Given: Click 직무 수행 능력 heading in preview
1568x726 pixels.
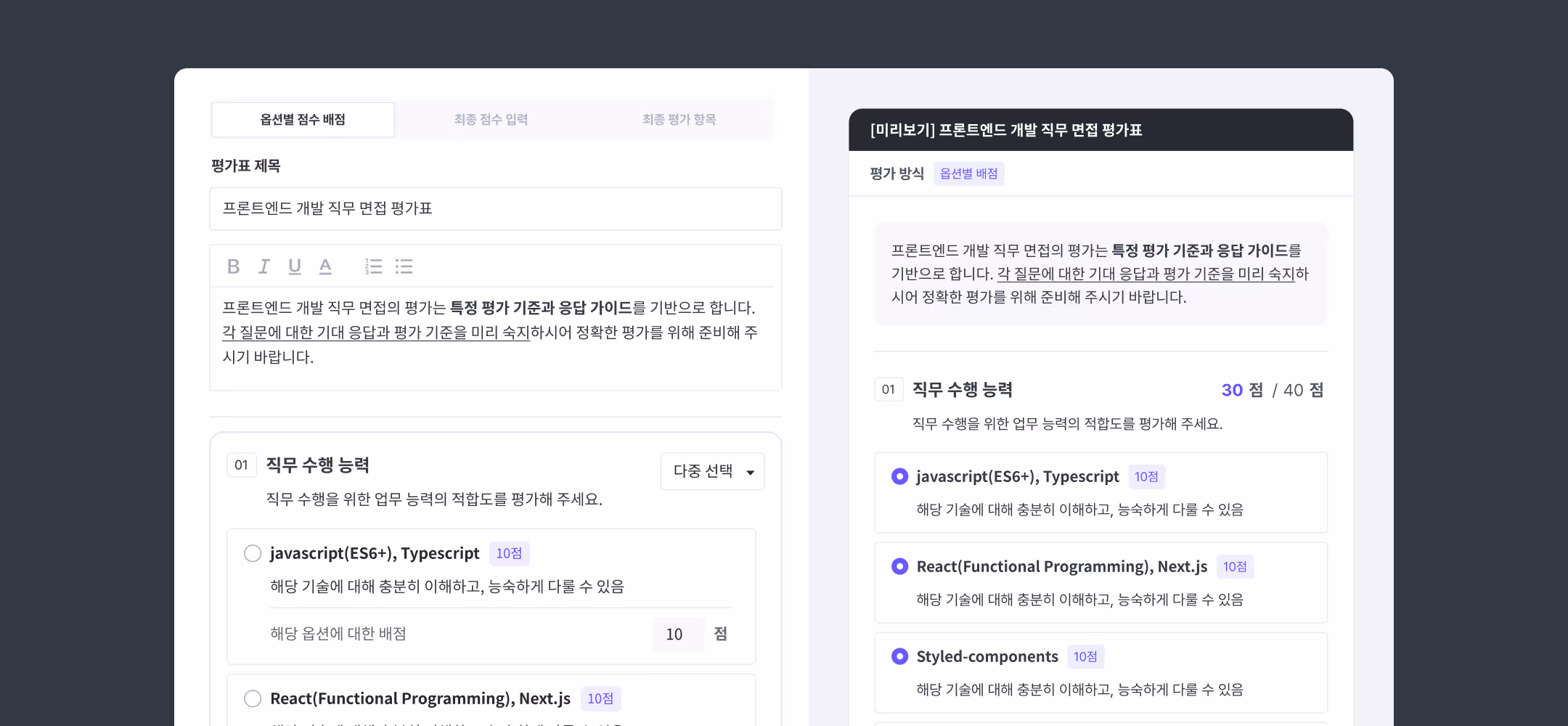Looking at the screenshot, I should click(x=963, y=390).
